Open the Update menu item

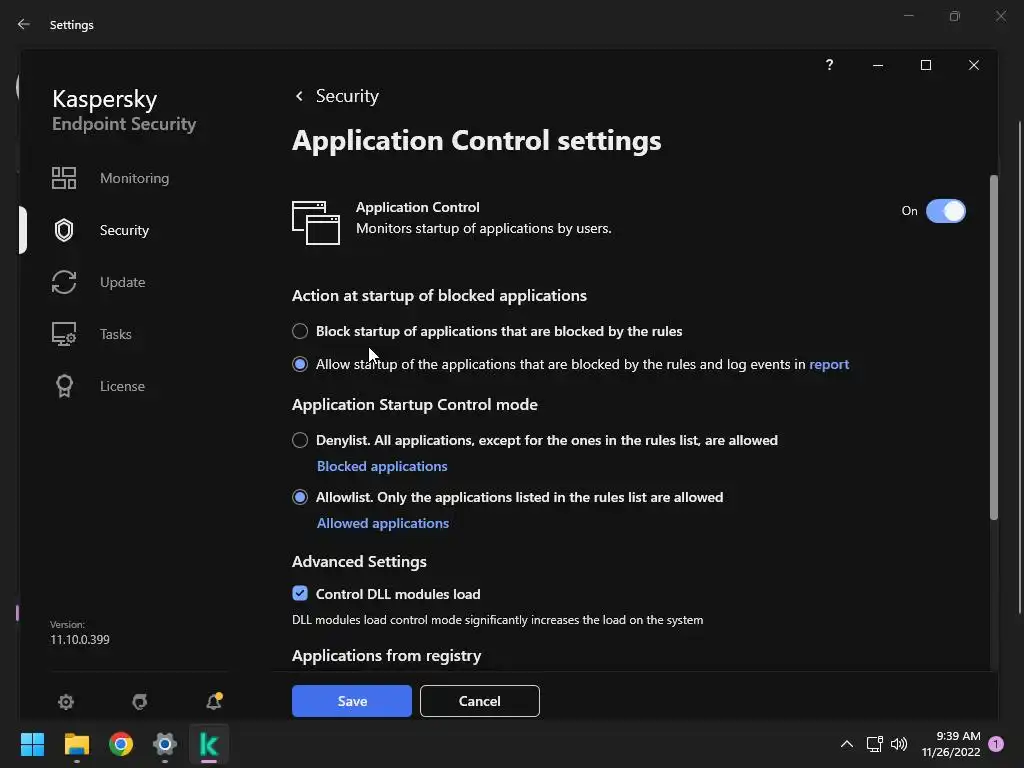pyautogui.click(x=123, y=282)
